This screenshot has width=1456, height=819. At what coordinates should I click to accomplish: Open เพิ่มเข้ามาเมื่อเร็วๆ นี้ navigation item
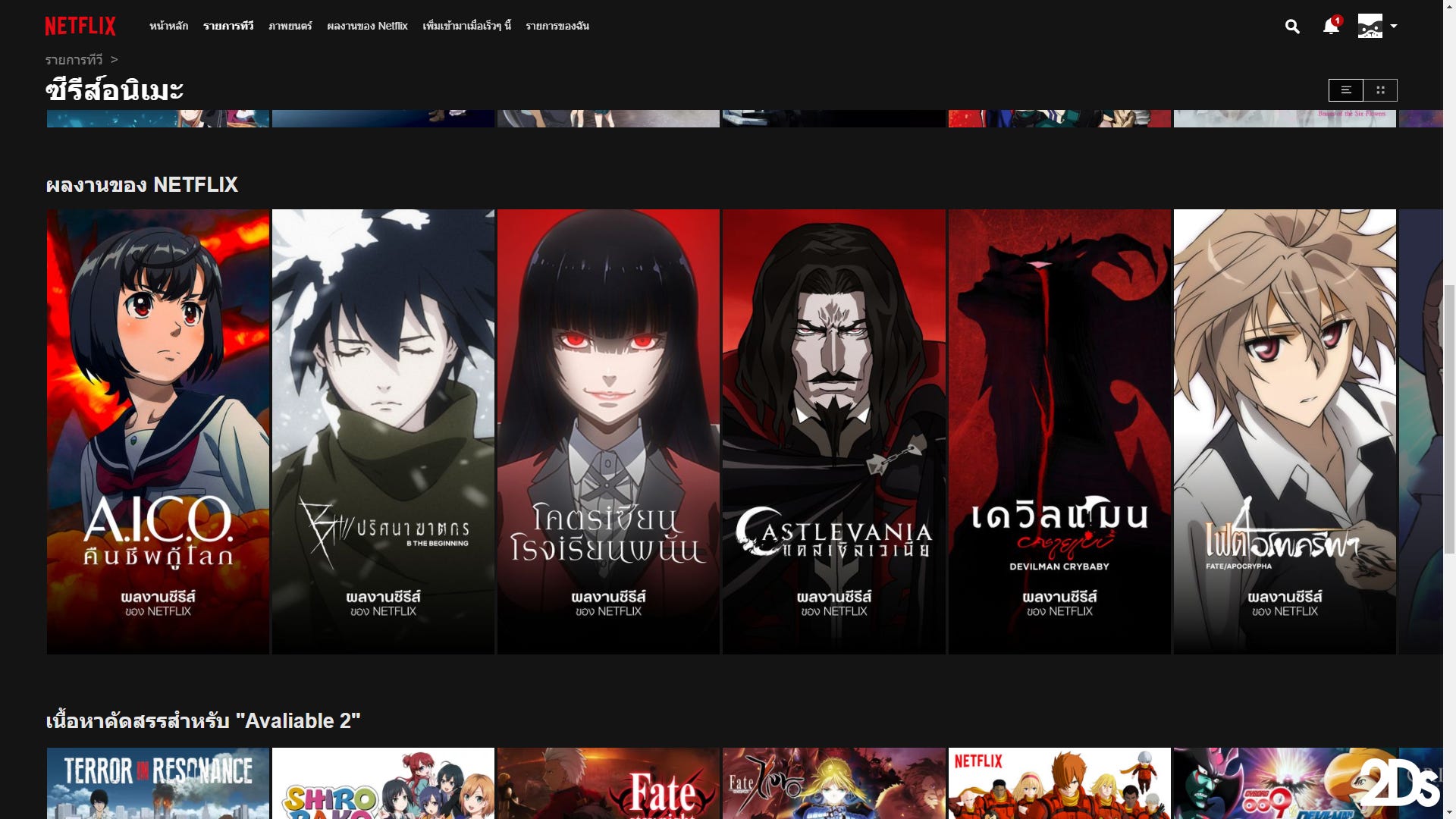466,26
